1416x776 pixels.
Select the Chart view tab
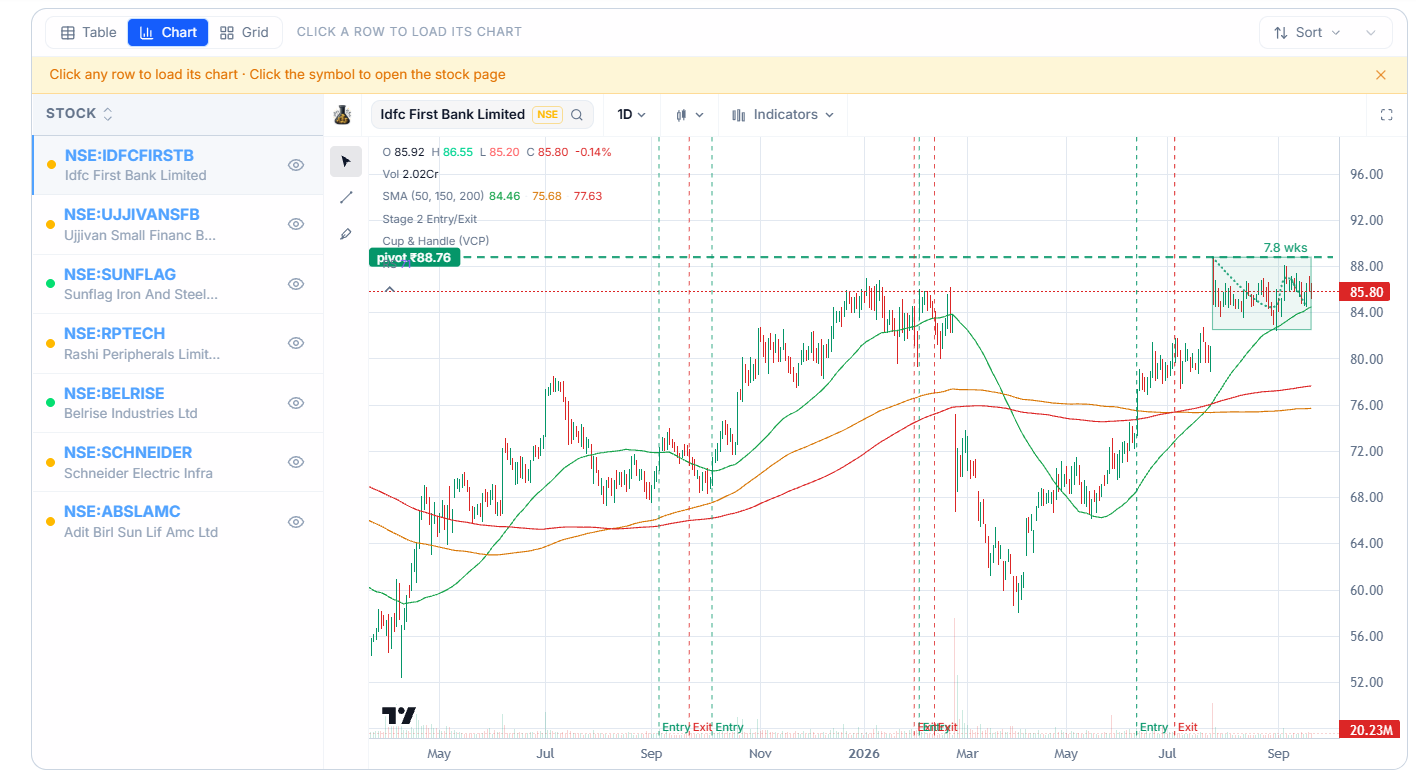(168, 33)
